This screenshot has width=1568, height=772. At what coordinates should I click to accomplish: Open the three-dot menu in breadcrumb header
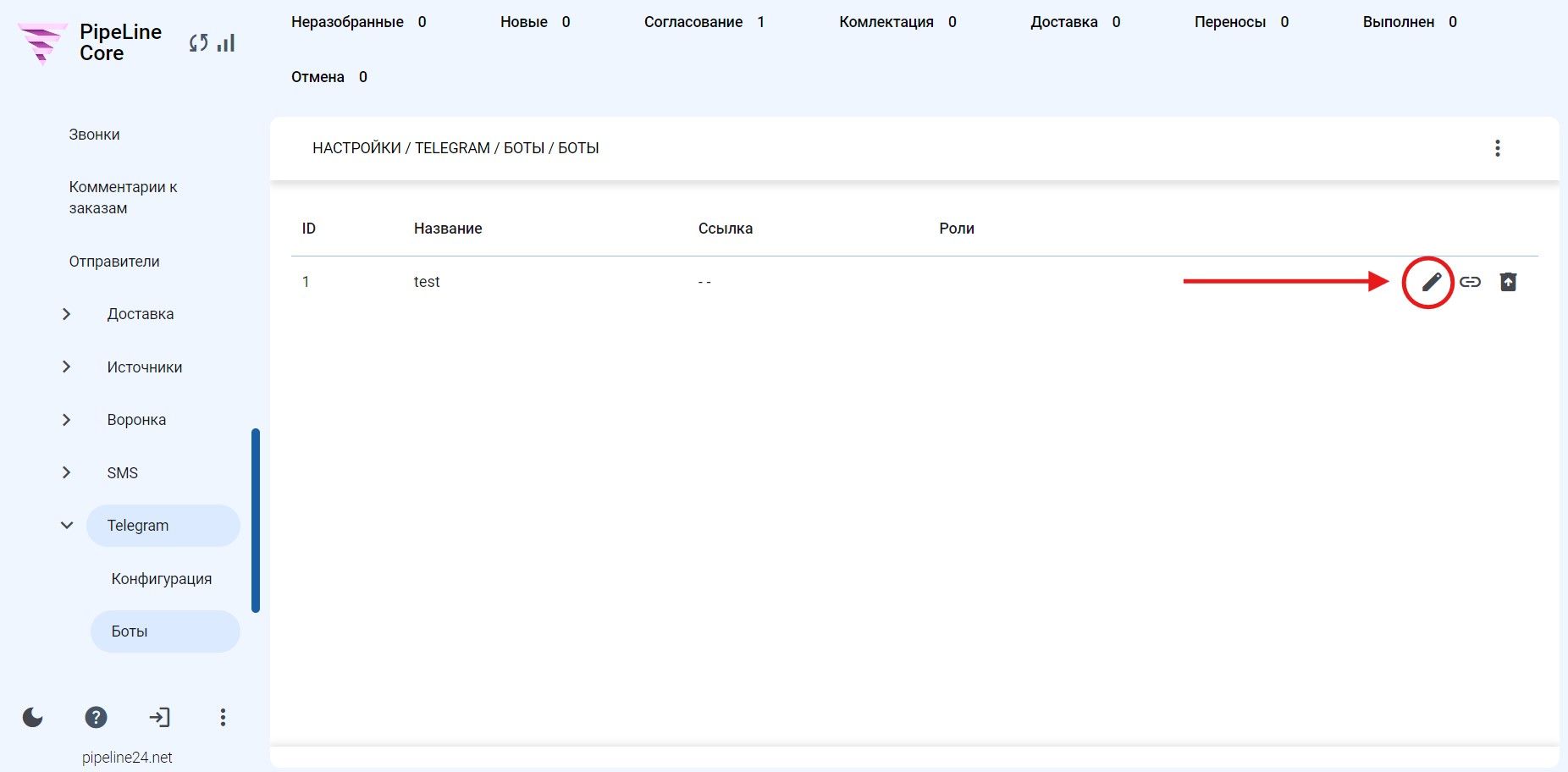coord(1498,148)
